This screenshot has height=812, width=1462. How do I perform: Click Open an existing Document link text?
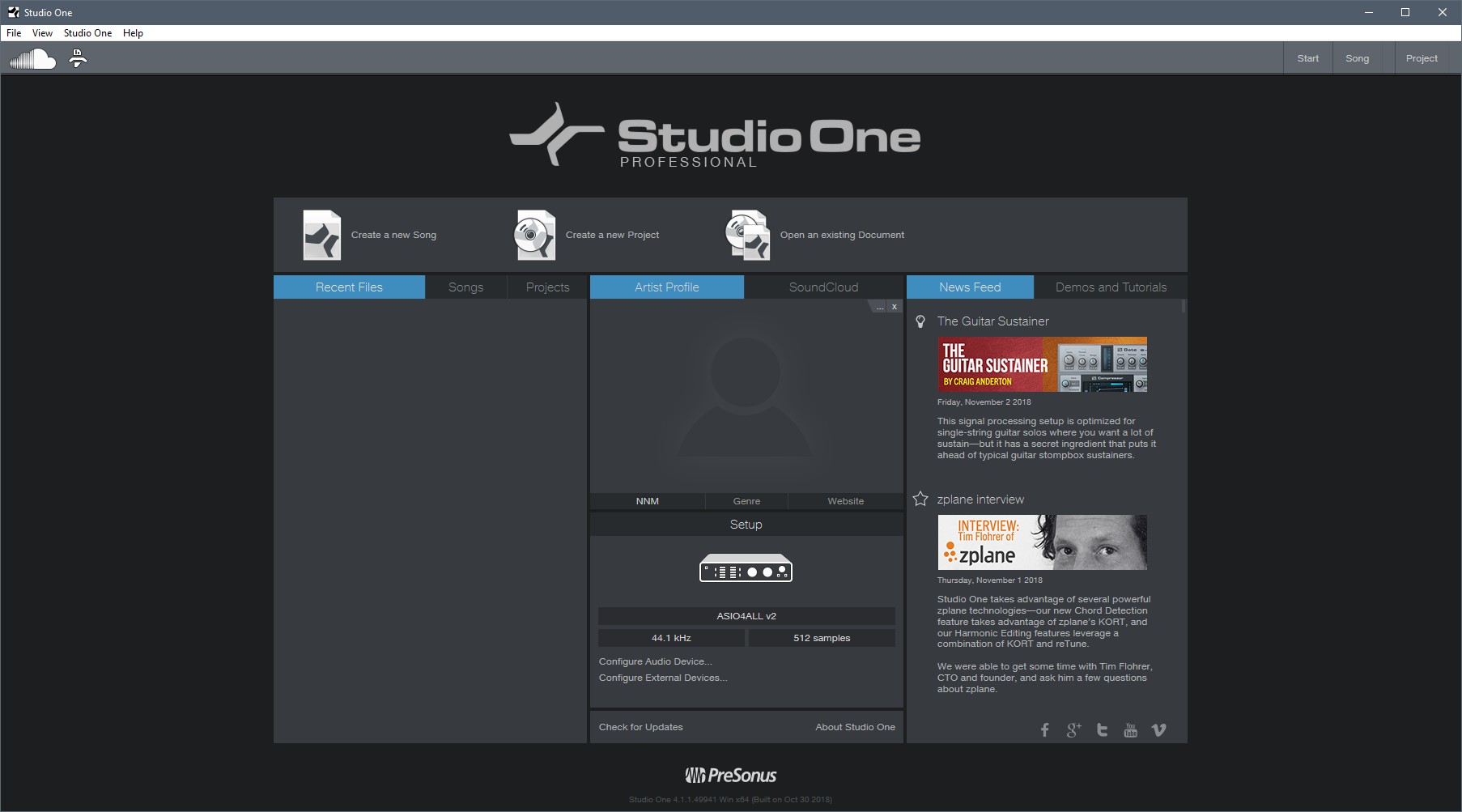pos(842,235)
